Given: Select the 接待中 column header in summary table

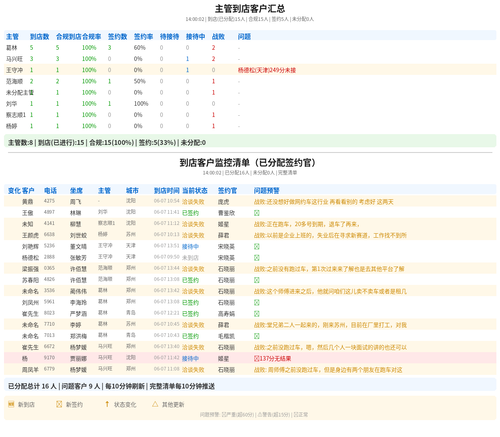Looking at the screenshot, I should 196,37.
